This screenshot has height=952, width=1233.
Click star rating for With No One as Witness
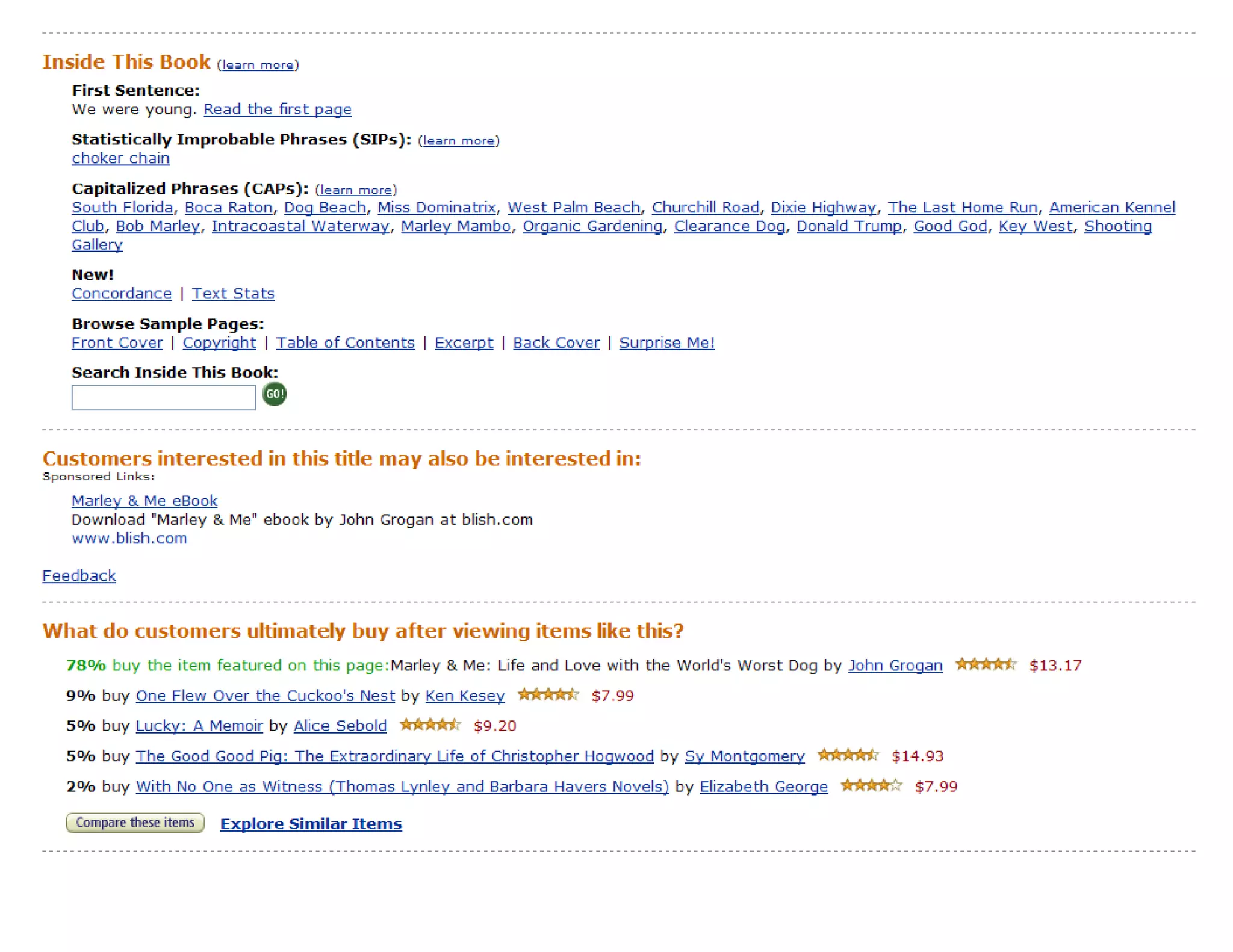[x=871, y=785]
